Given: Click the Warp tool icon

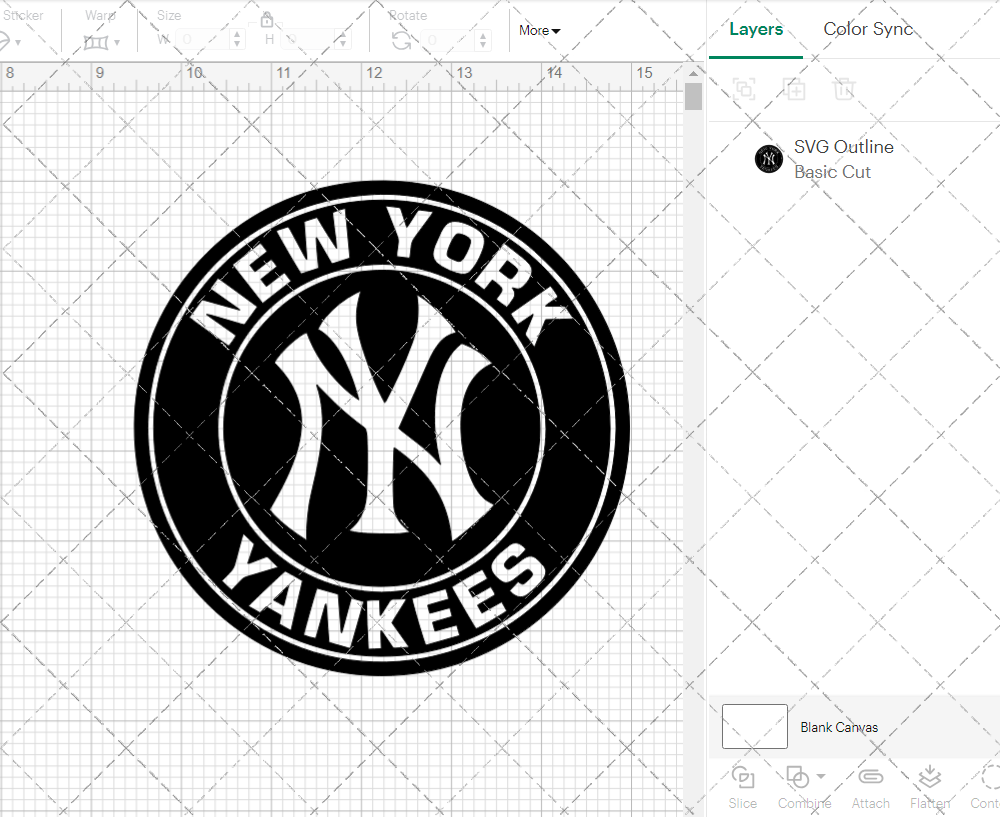Looking at the screenshot, I should pyautogui.click(x=97, y=42).
